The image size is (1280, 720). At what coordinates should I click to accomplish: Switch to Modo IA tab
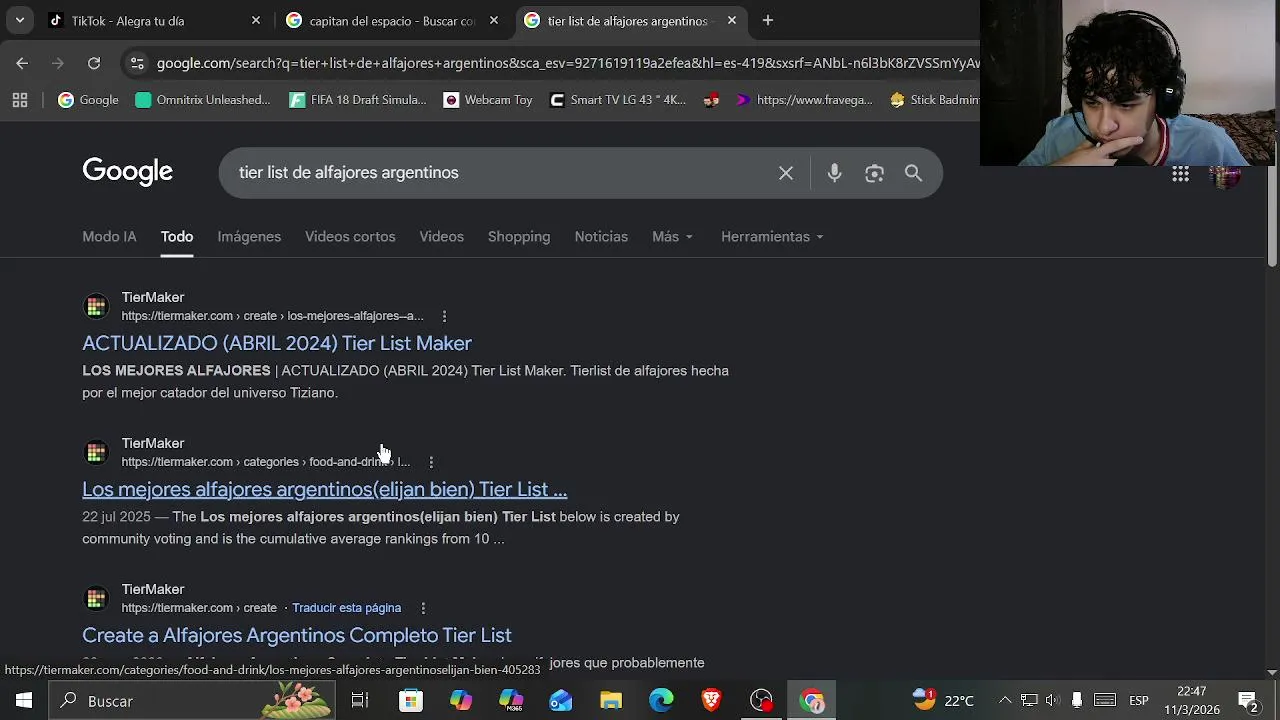109,237
